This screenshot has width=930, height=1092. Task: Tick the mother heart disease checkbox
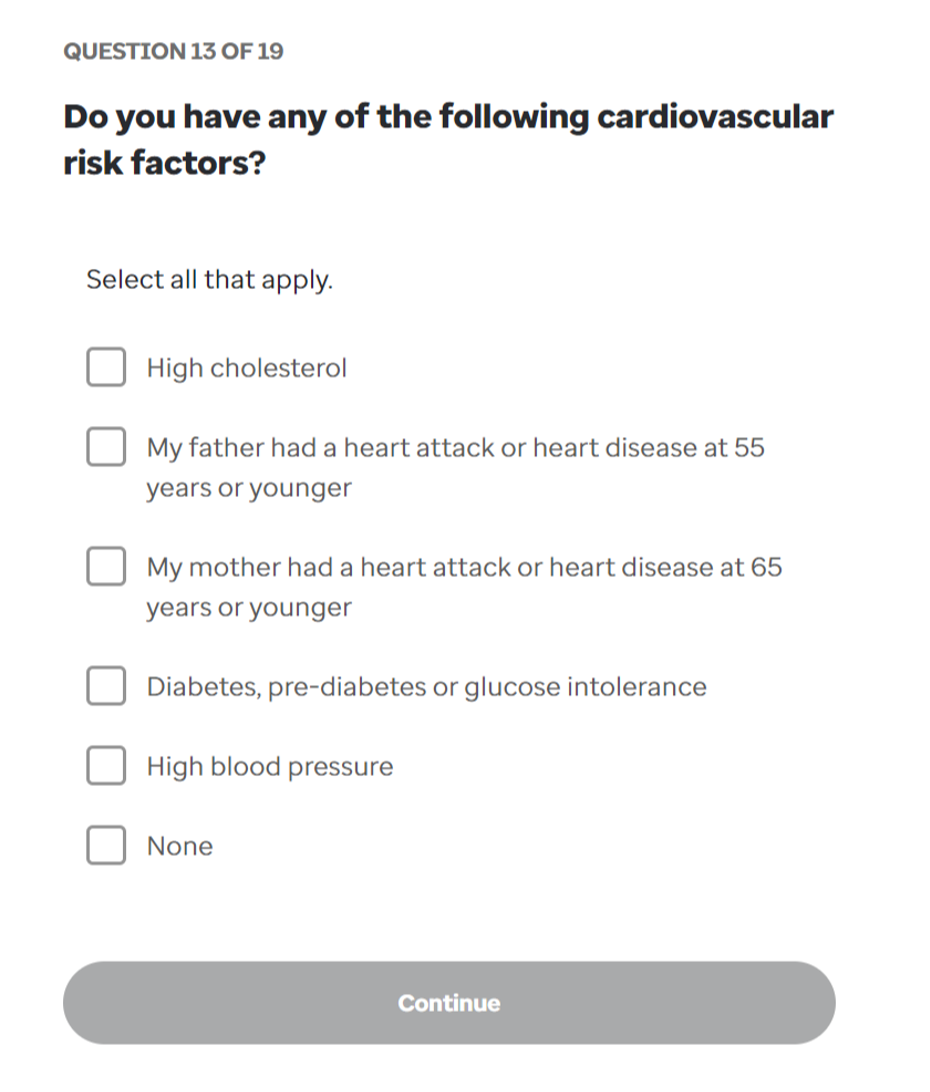click(106, 567)
